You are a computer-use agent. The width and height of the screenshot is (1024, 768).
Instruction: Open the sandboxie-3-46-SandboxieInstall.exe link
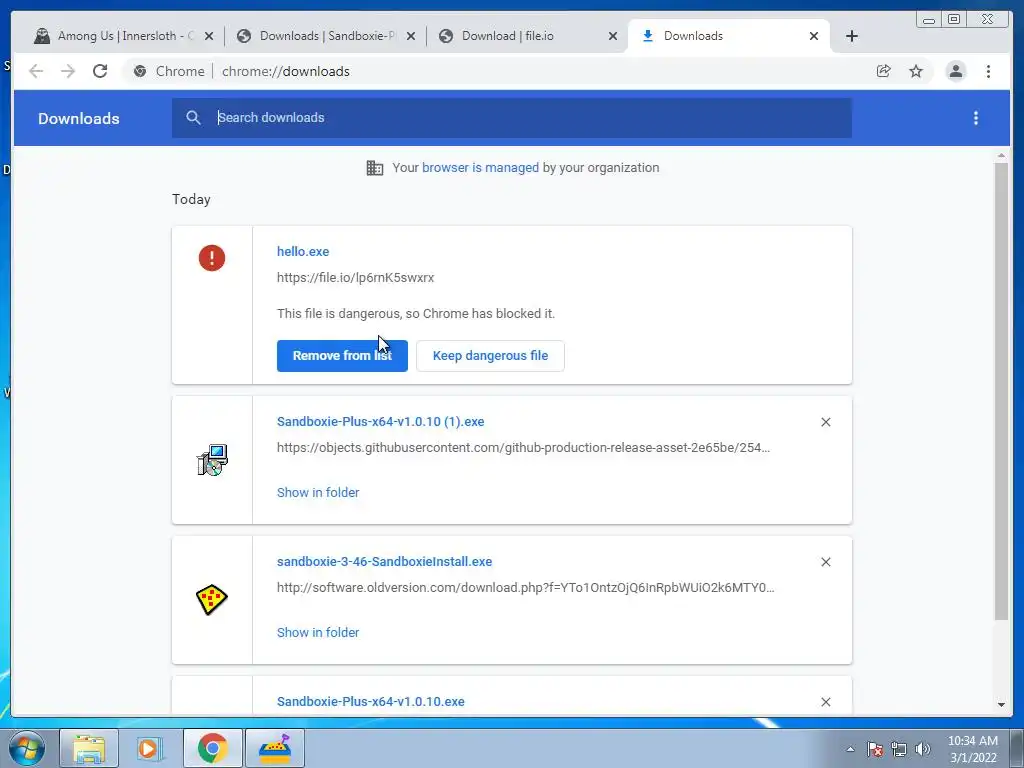click(x=385, y=562)
